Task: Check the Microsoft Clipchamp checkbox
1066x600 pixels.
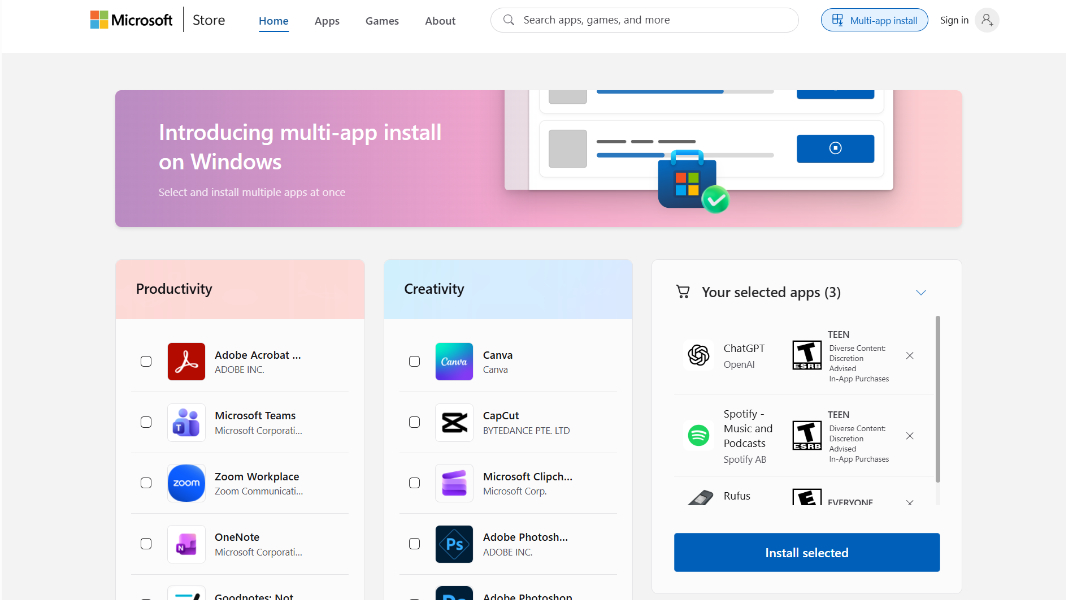Action: click(414, 482)
